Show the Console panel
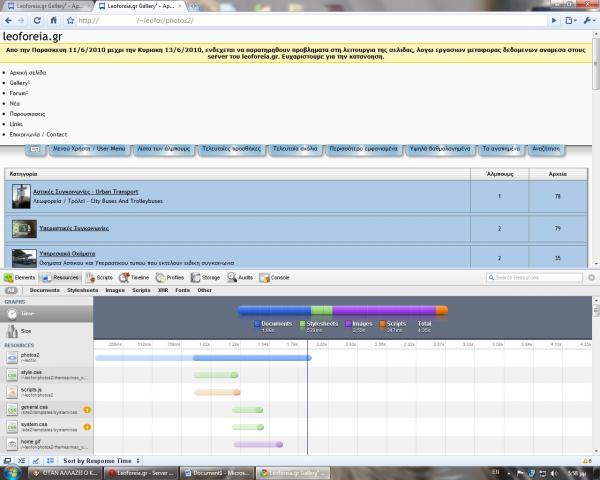 [x=276, y=277]
